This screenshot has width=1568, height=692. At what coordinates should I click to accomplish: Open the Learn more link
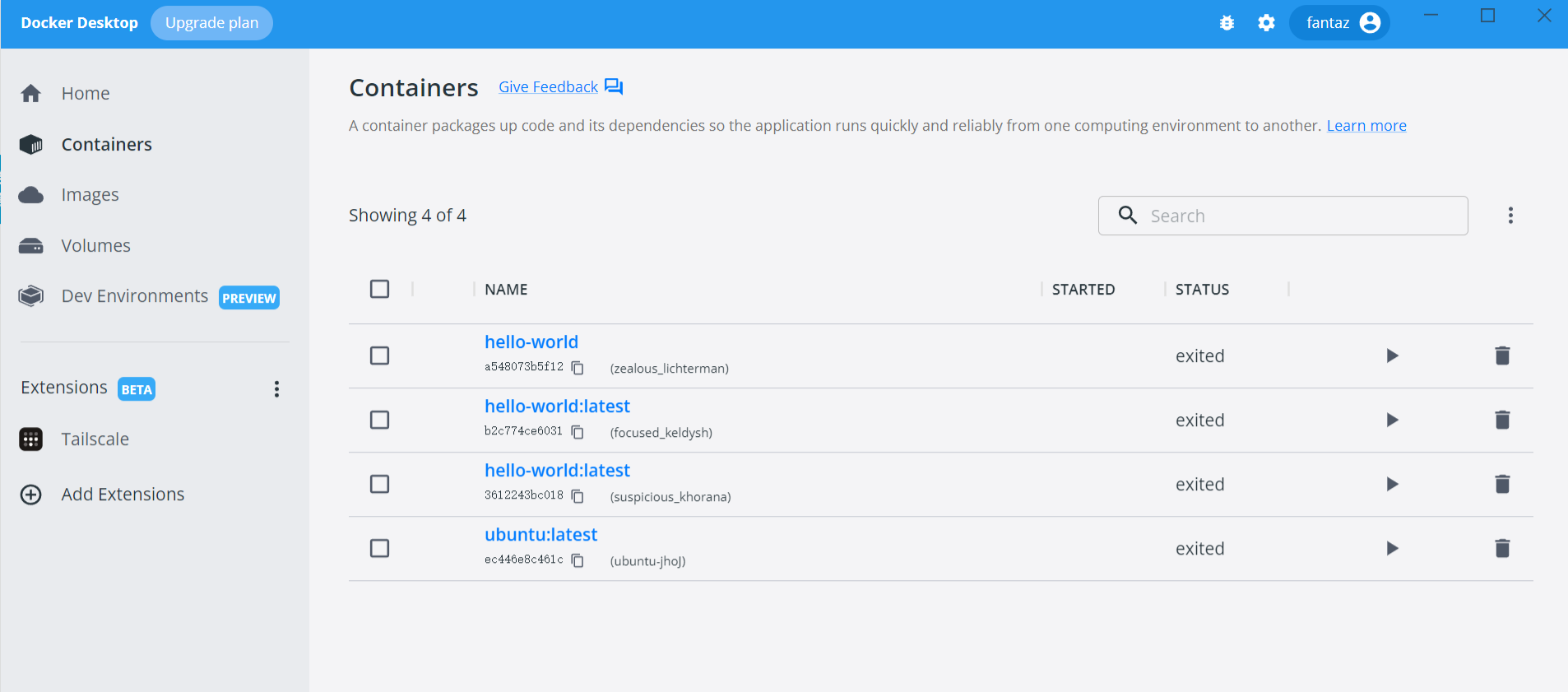[1366, 126]
